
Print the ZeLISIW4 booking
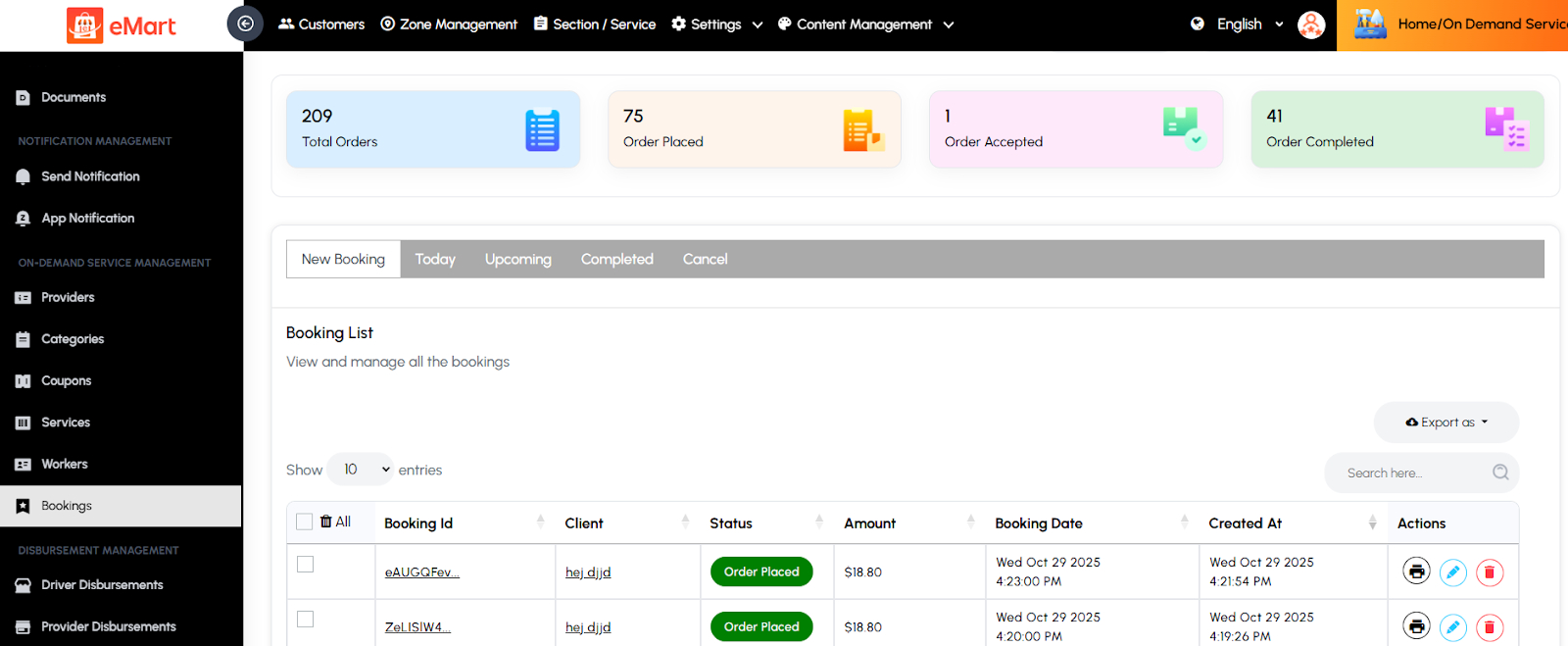pyautogui.click(x=1416, y=626)
